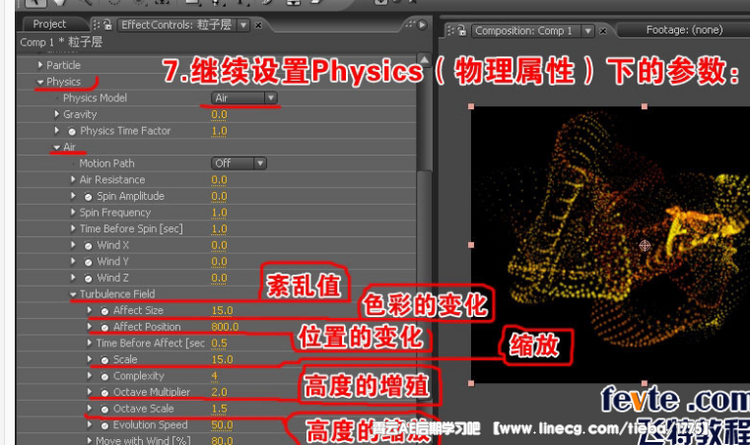Toggle lock icon on Composition panel
Image resolution: width=750 pixels, height=445 pixels.
tap(462, 31)
